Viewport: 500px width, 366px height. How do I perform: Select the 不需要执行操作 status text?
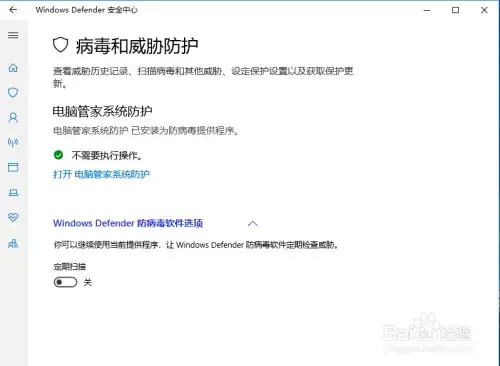pyautogui.click(x=107, y=155)
